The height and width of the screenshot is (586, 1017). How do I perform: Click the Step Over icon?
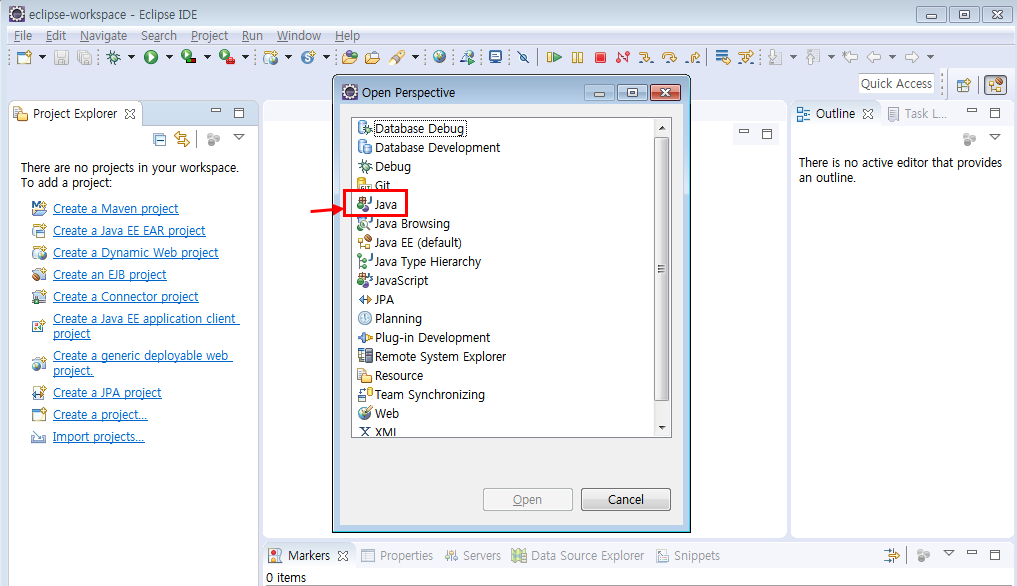coord(669,57)
